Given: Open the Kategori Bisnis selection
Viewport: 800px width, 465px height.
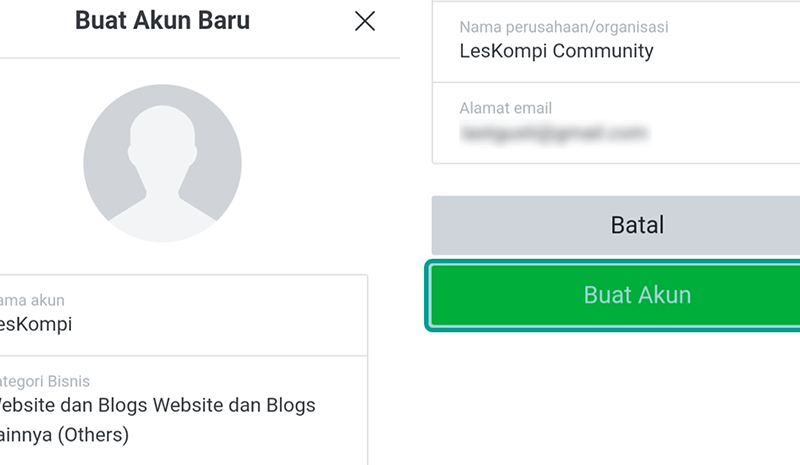Looking at the screenshot, I should tap(183, 410).
